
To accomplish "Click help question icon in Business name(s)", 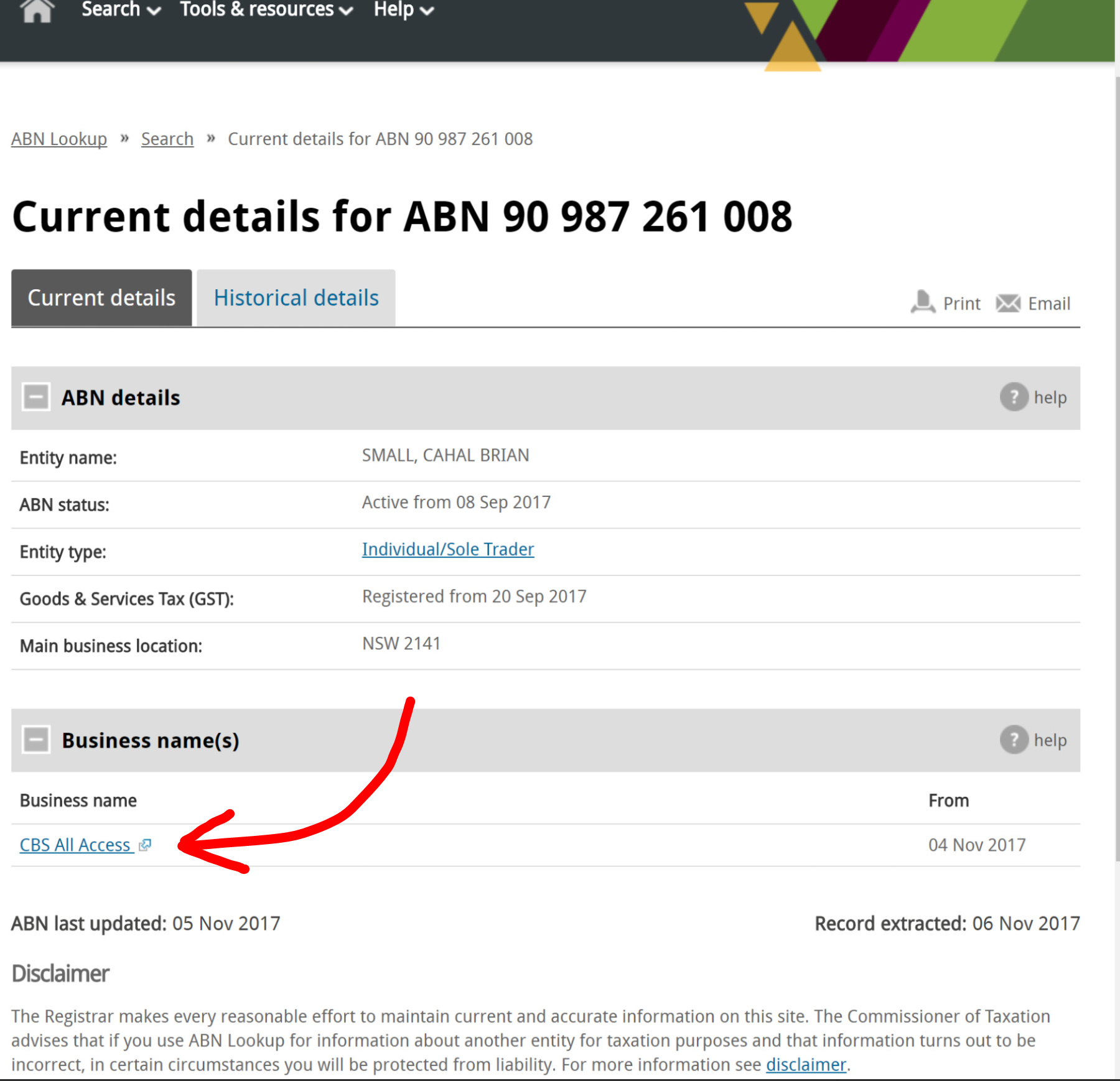I will [1014, 740].
